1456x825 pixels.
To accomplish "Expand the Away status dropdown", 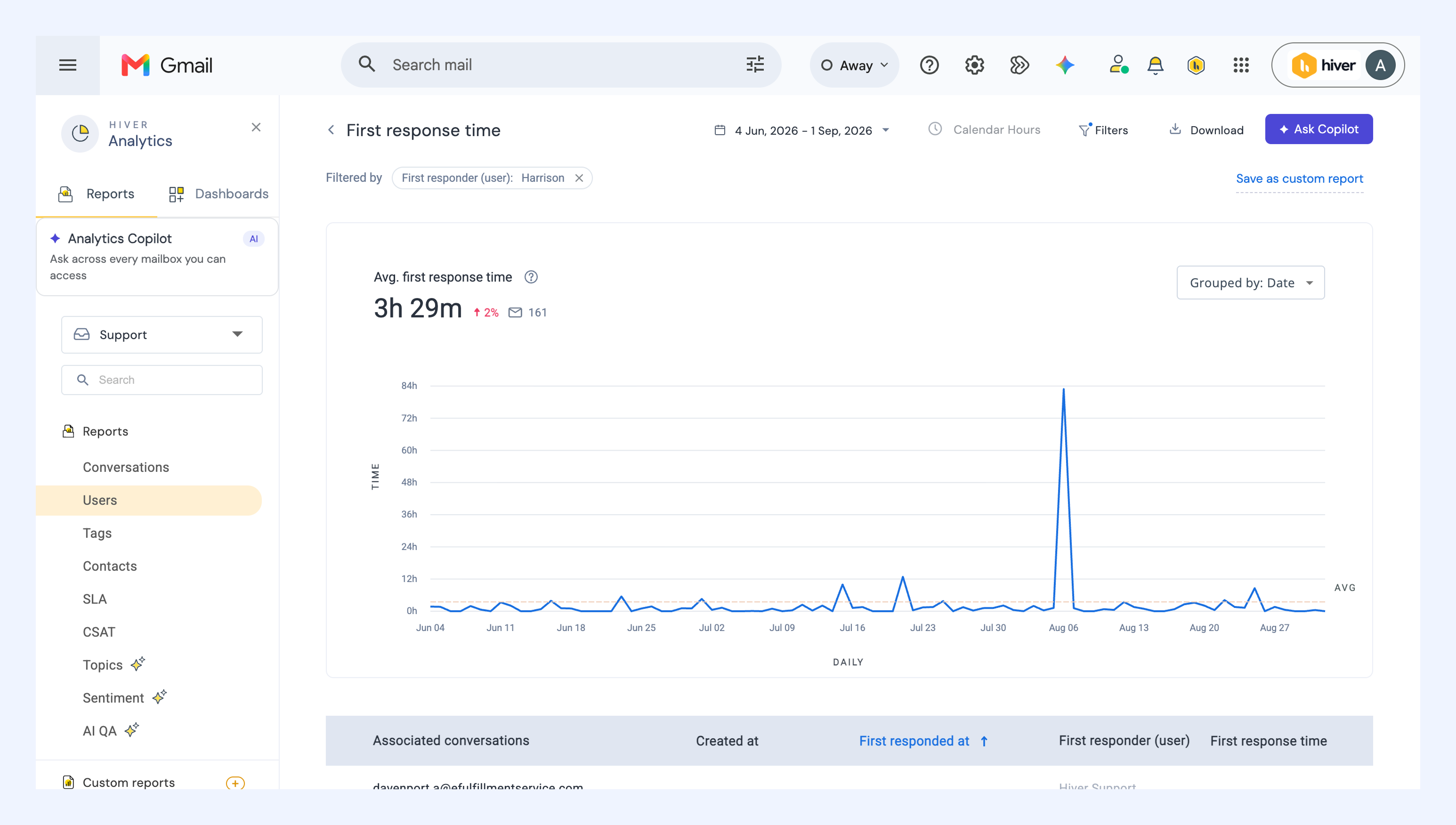I will (854, 65).
